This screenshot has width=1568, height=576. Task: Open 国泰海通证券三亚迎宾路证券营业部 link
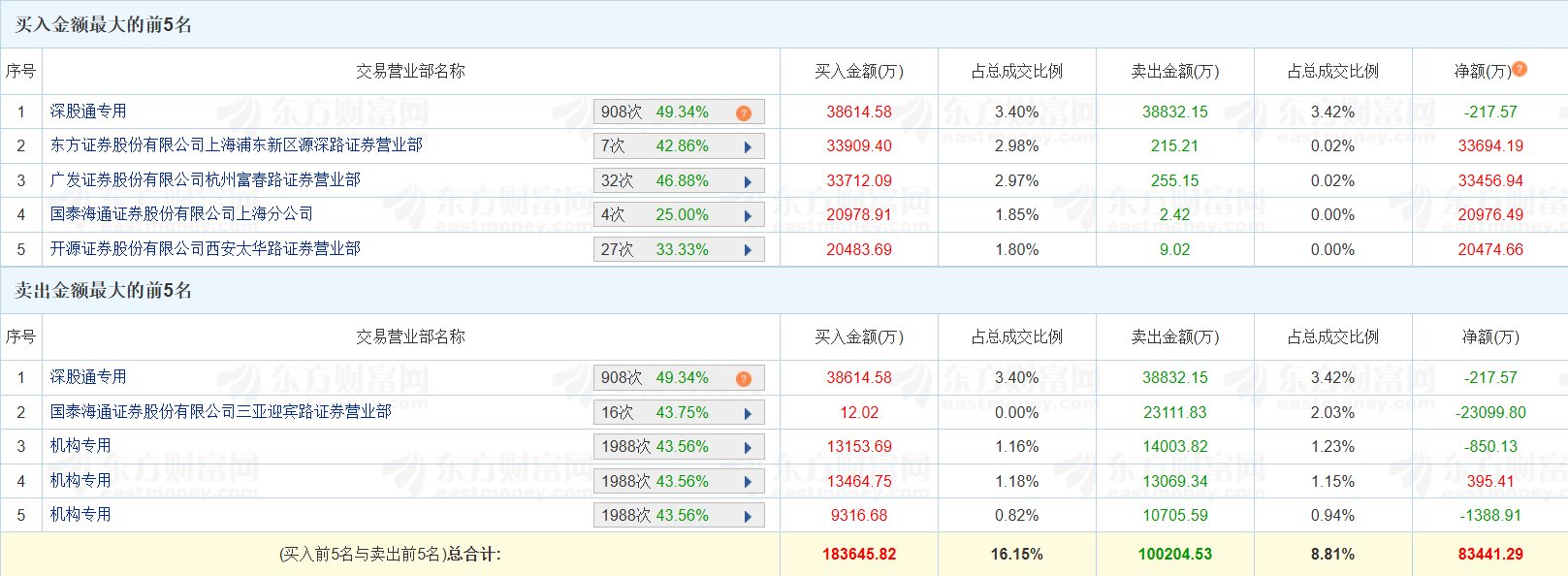pyautogui.click(x=220, y=412)
